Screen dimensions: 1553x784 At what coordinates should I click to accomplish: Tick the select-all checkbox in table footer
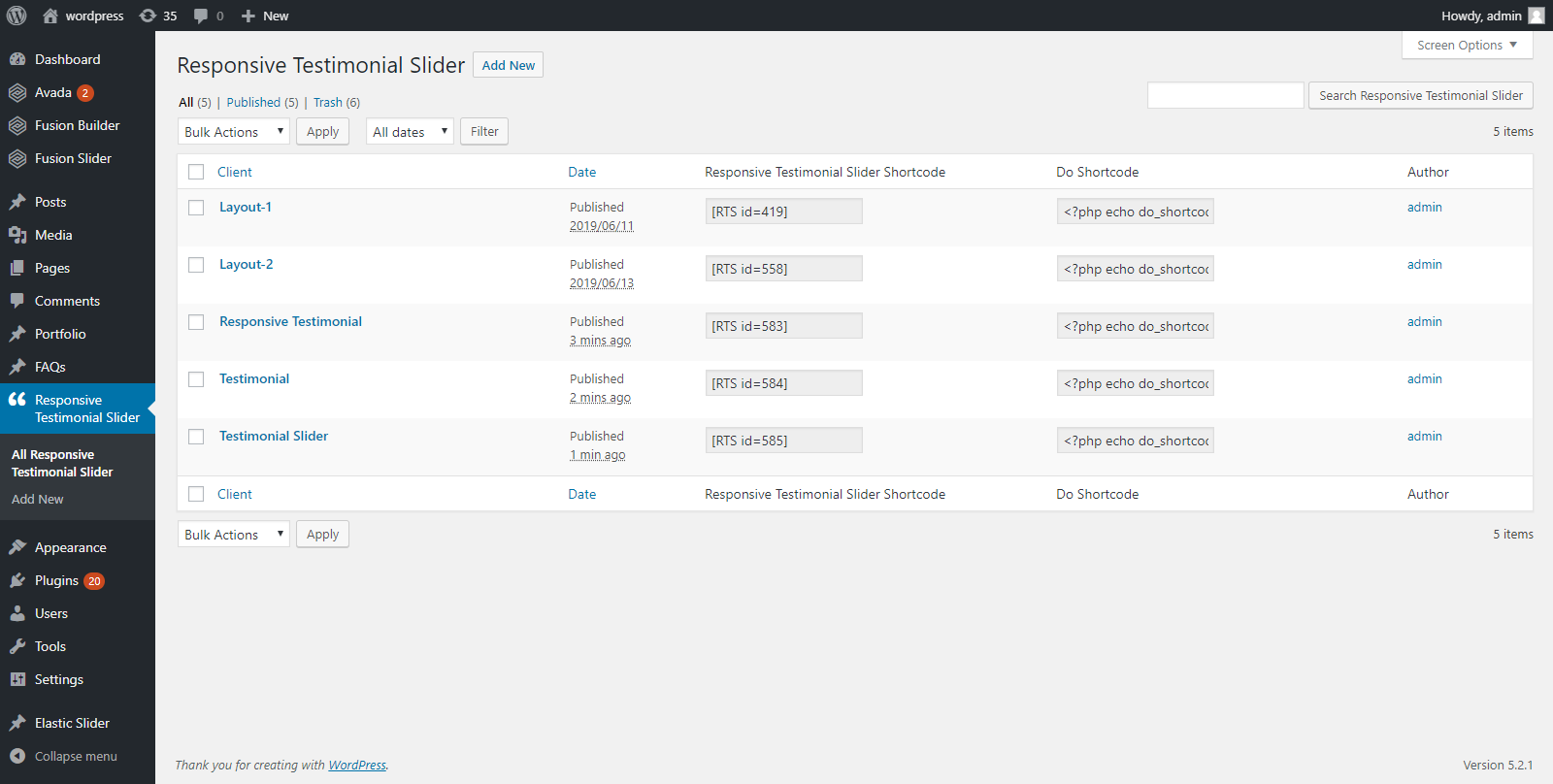tap(196, 494)
